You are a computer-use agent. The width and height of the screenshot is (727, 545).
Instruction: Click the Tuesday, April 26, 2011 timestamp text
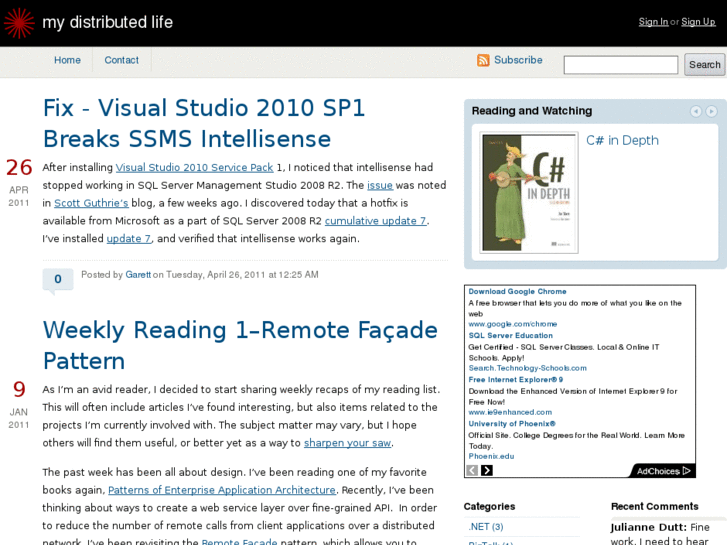[x=242, y=275]
